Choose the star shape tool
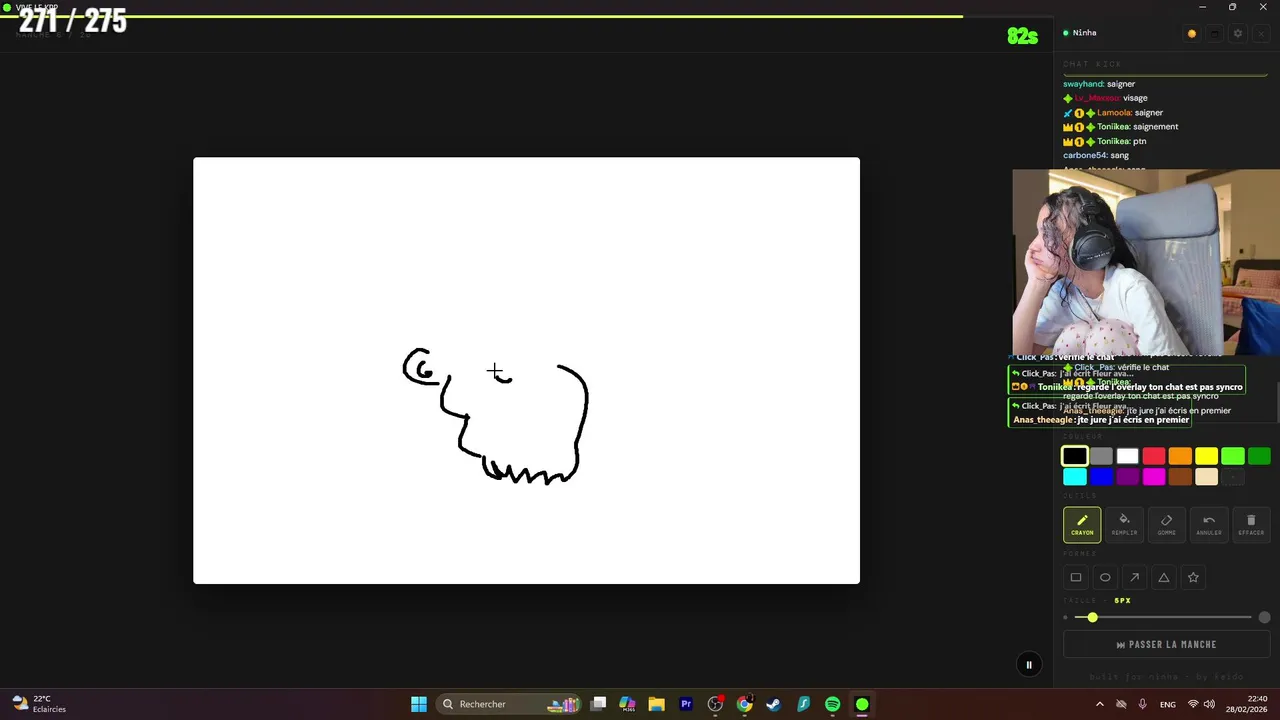Viewport: 1280px width, 720px height. click(1193, 577)
